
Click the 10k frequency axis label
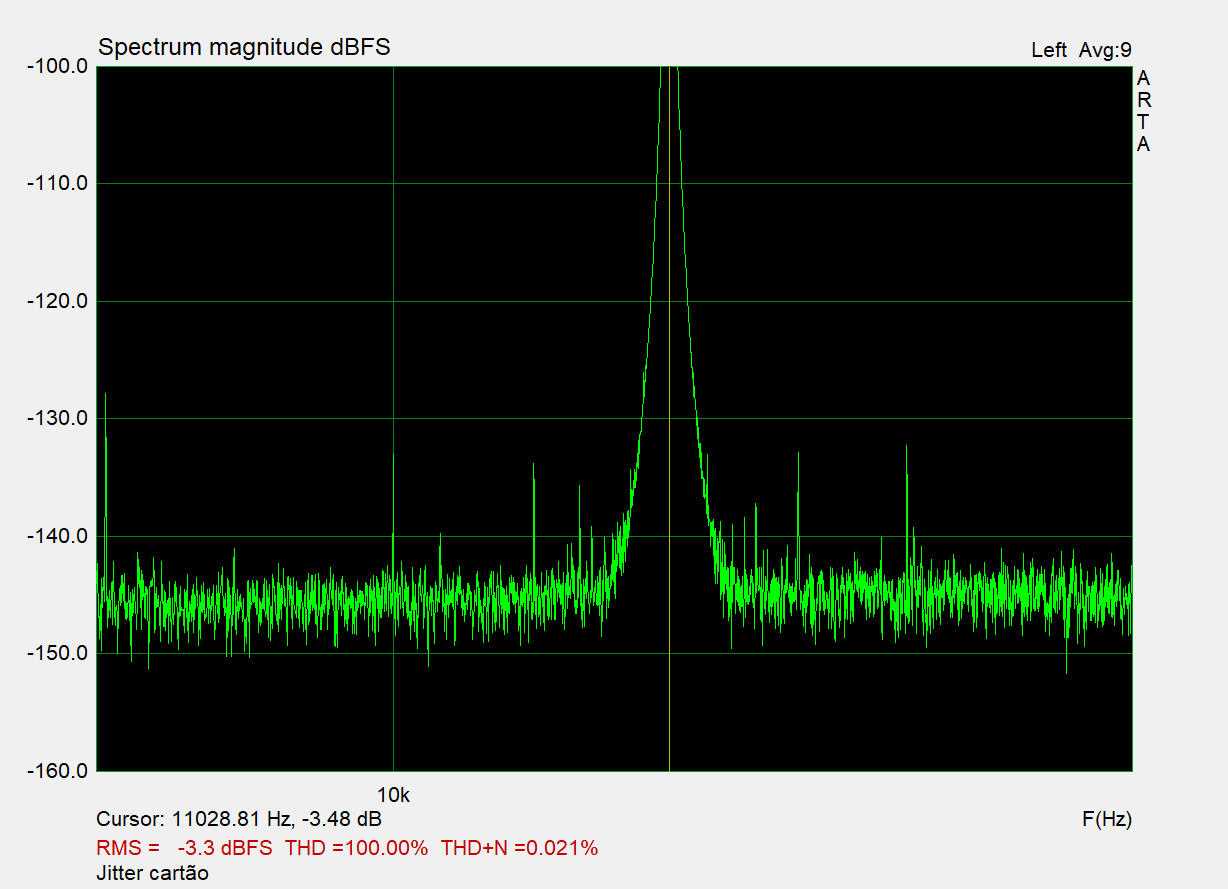(x=393, y=796)
